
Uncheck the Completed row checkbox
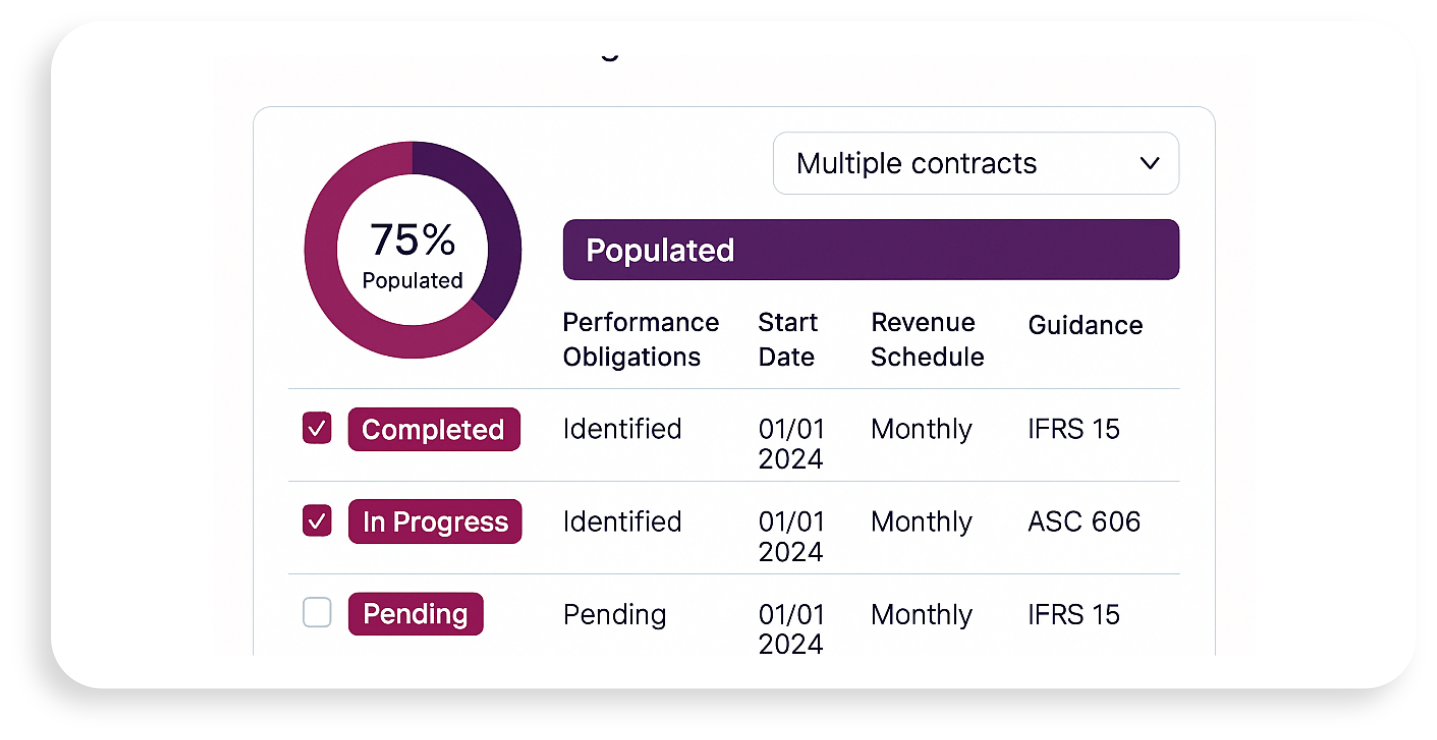click(x=317, y=429)
